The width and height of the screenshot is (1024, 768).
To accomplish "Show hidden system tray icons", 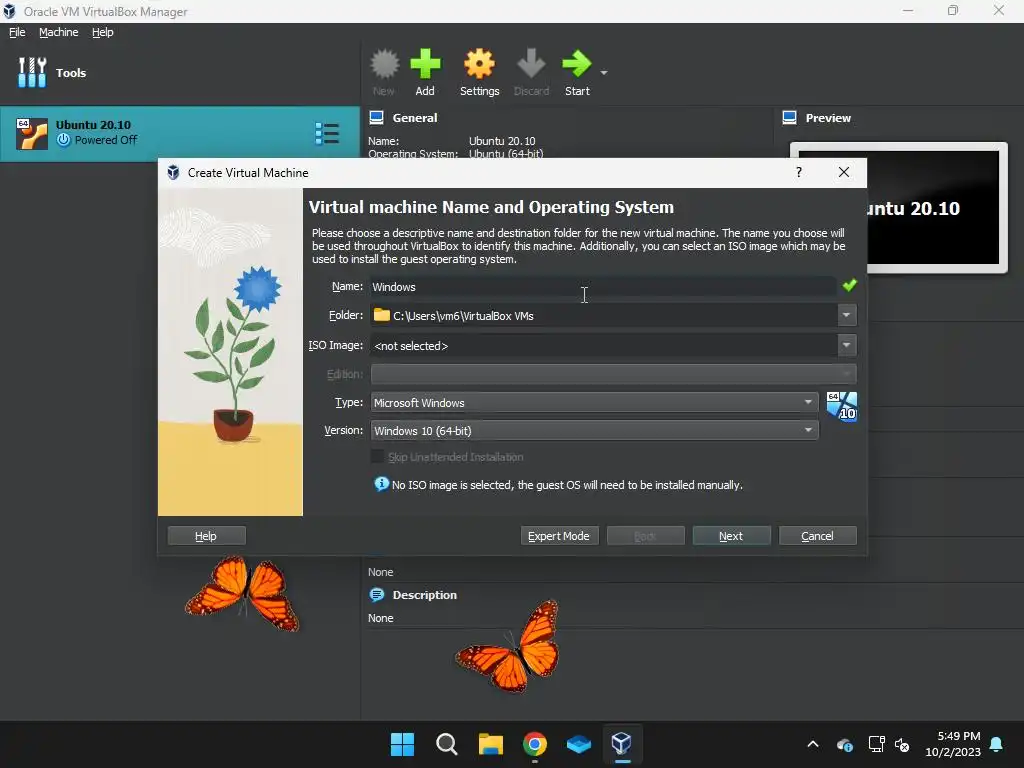I will click(813, 744).
